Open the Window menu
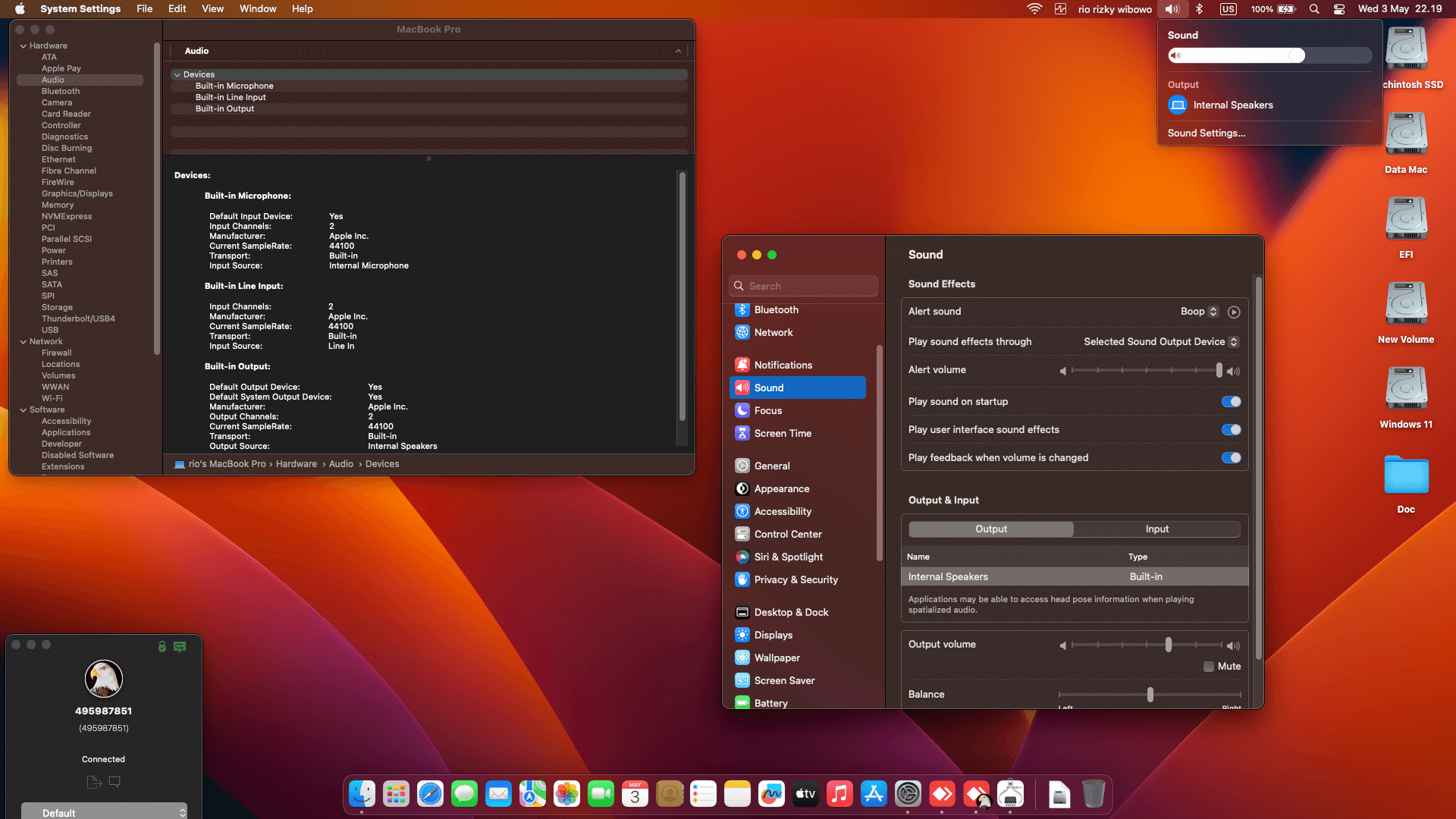The width and height of the screenshot is (1456, 819). 257,9
